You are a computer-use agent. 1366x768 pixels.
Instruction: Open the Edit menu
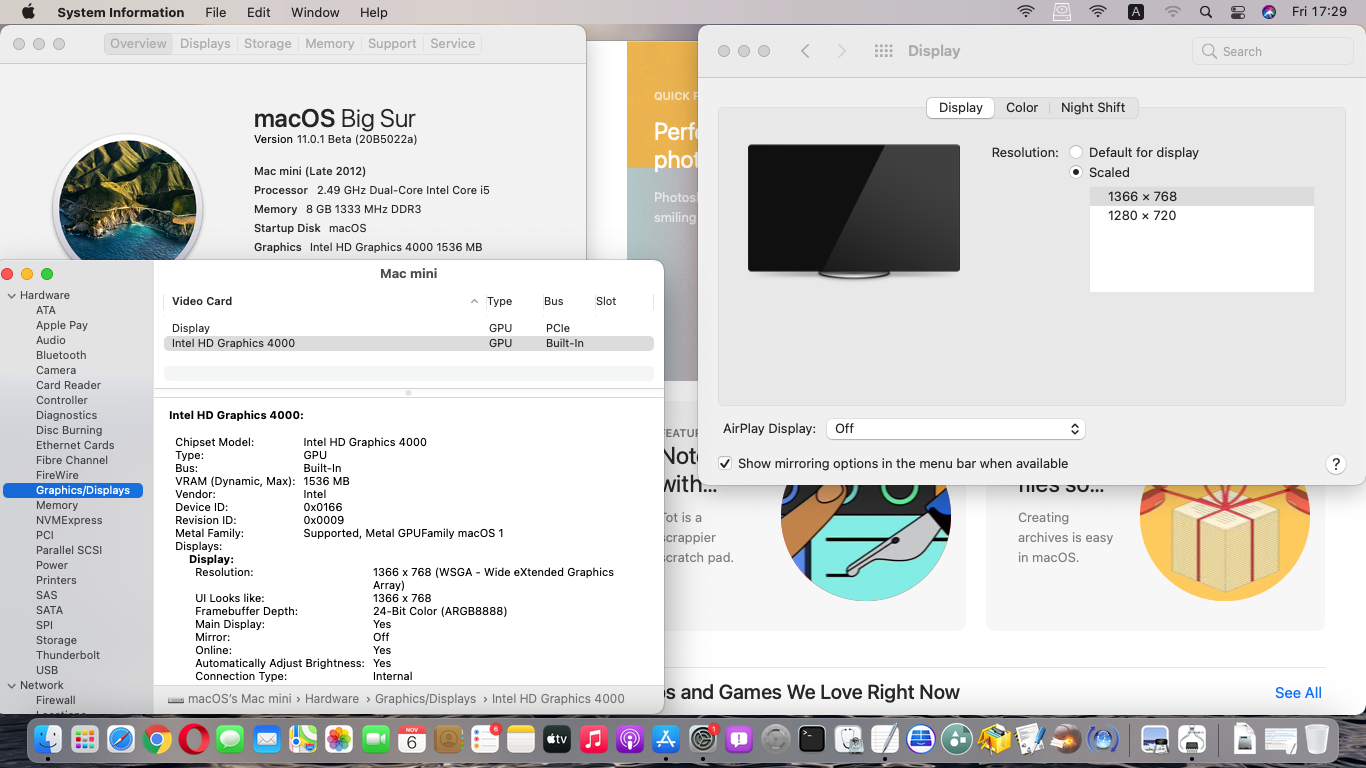pyautogui.click(x=259, y=12)
